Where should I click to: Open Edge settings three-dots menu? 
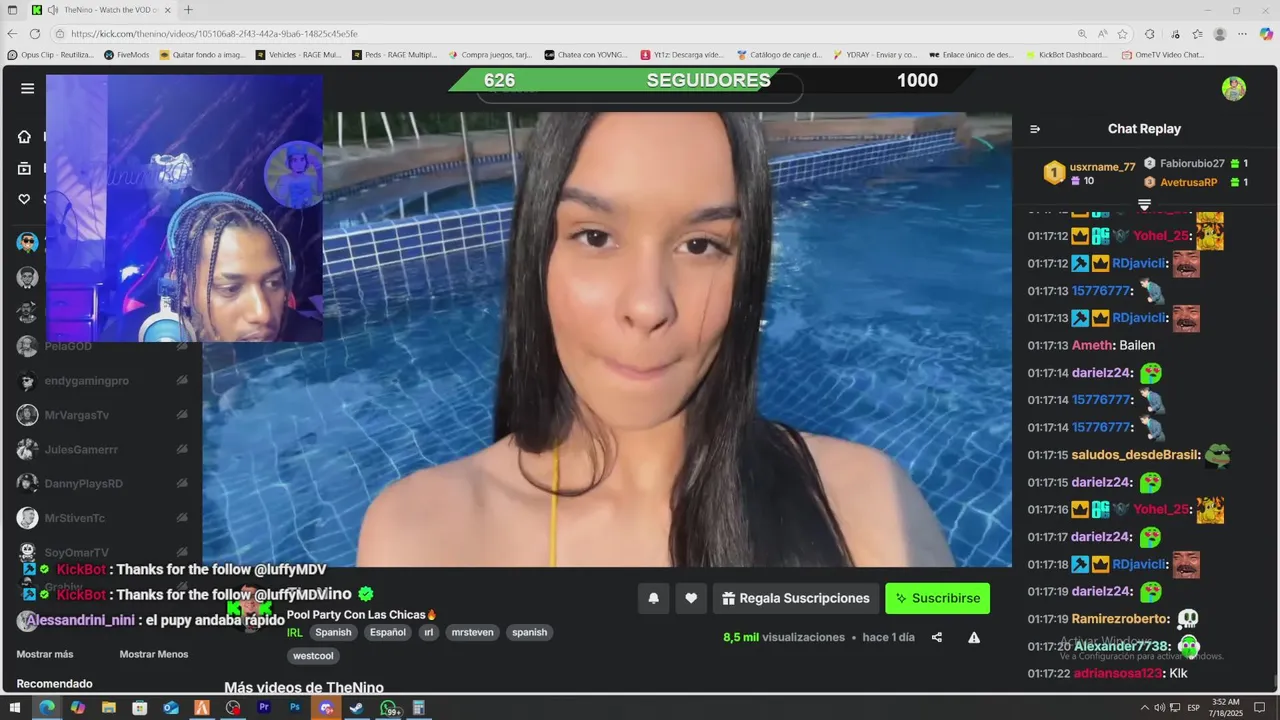coord(1243,33)
